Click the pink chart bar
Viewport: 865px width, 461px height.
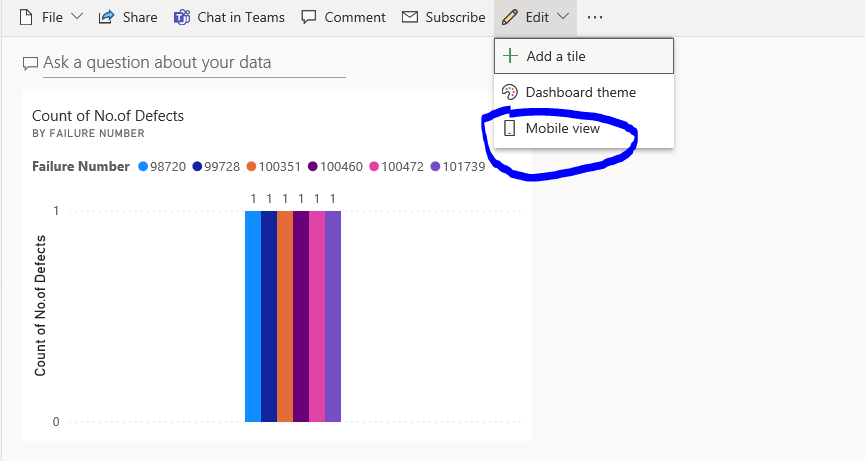pos(317,316)
